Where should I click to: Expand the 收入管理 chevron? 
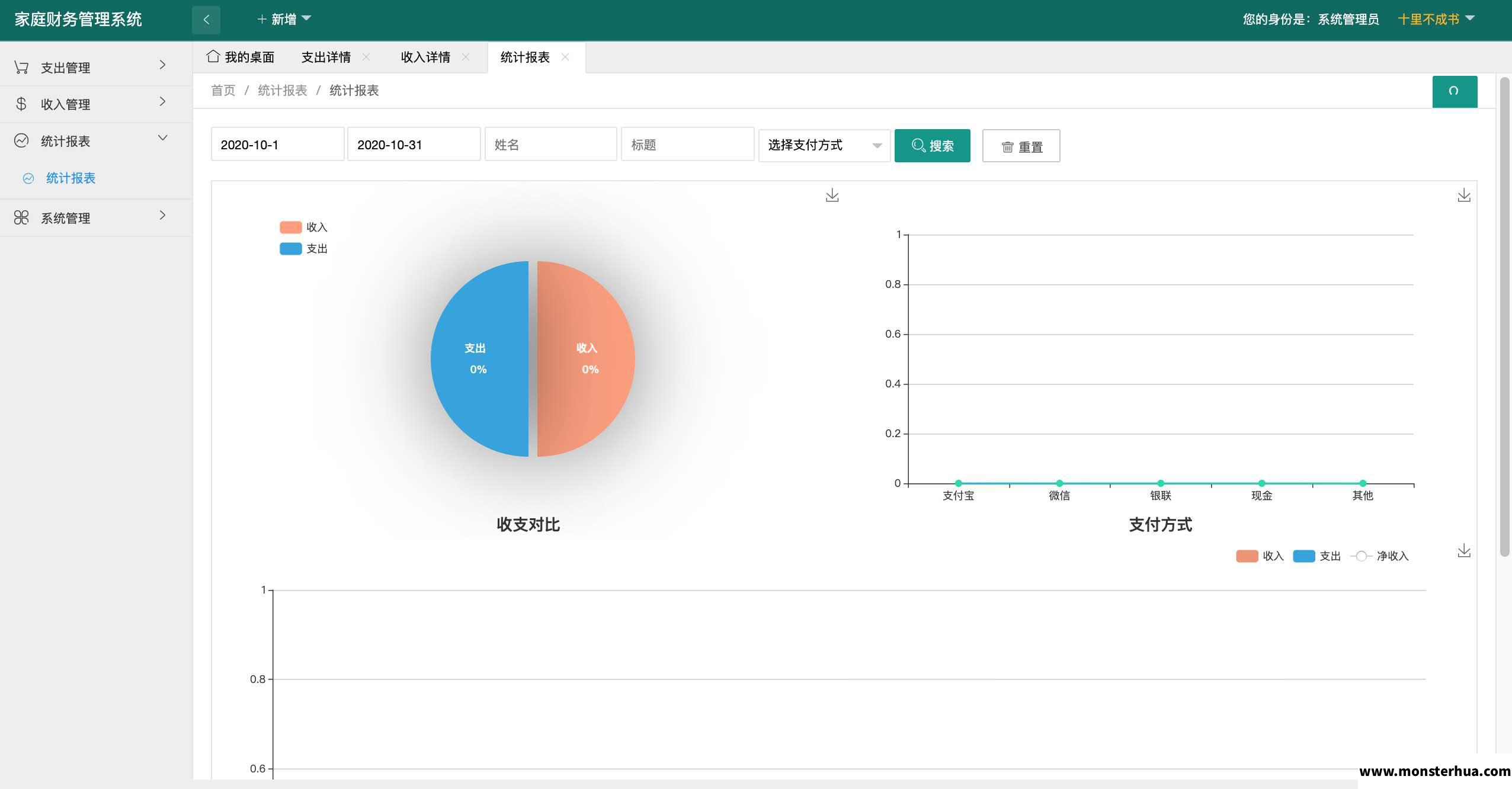(162, 102)
